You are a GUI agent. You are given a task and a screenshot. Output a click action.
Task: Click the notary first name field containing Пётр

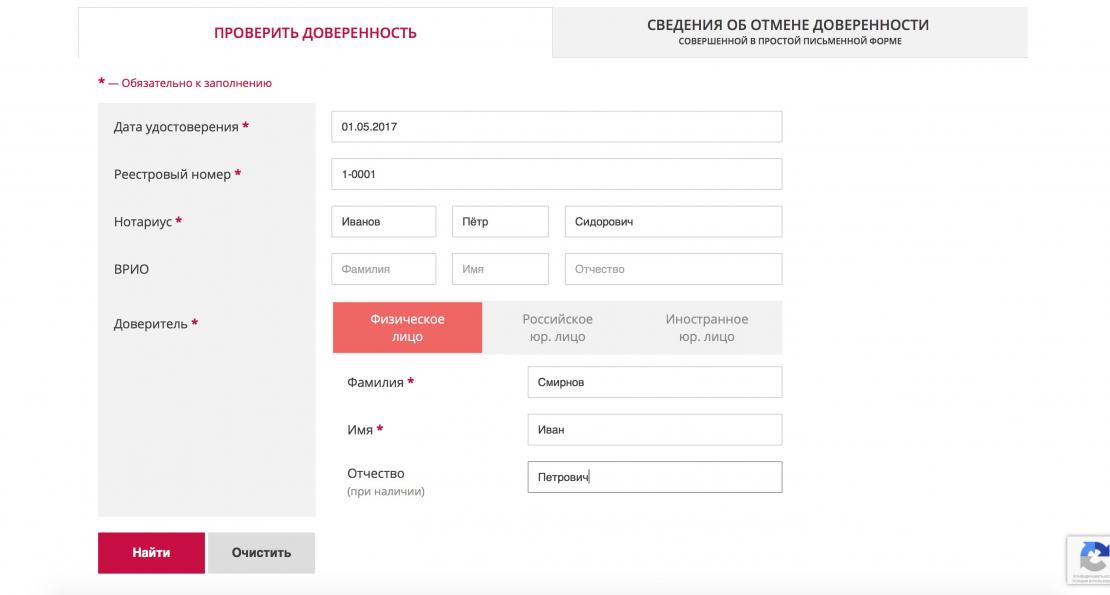[500, 221]
